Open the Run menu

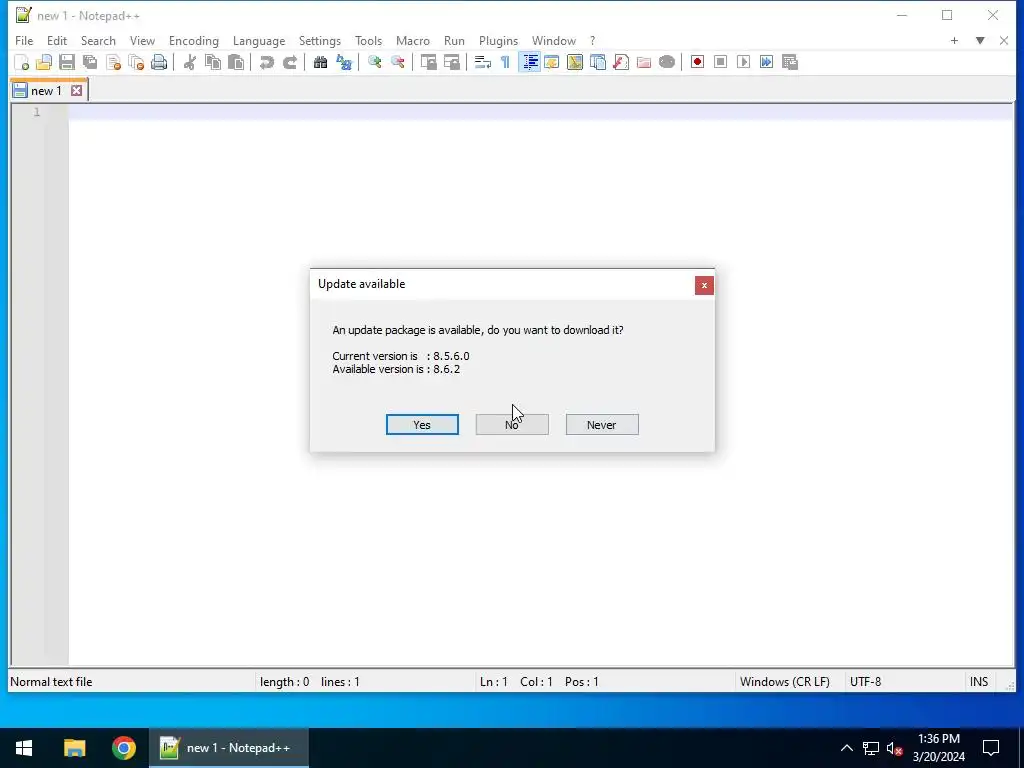click(455, 40)
